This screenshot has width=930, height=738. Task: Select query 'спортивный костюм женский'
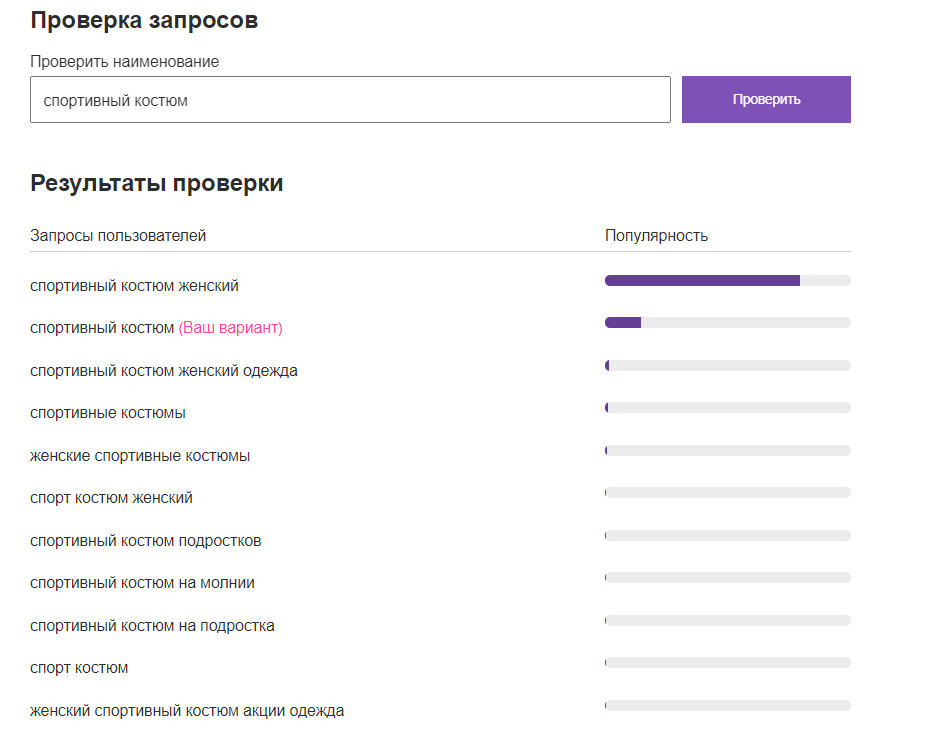(134, 286)
